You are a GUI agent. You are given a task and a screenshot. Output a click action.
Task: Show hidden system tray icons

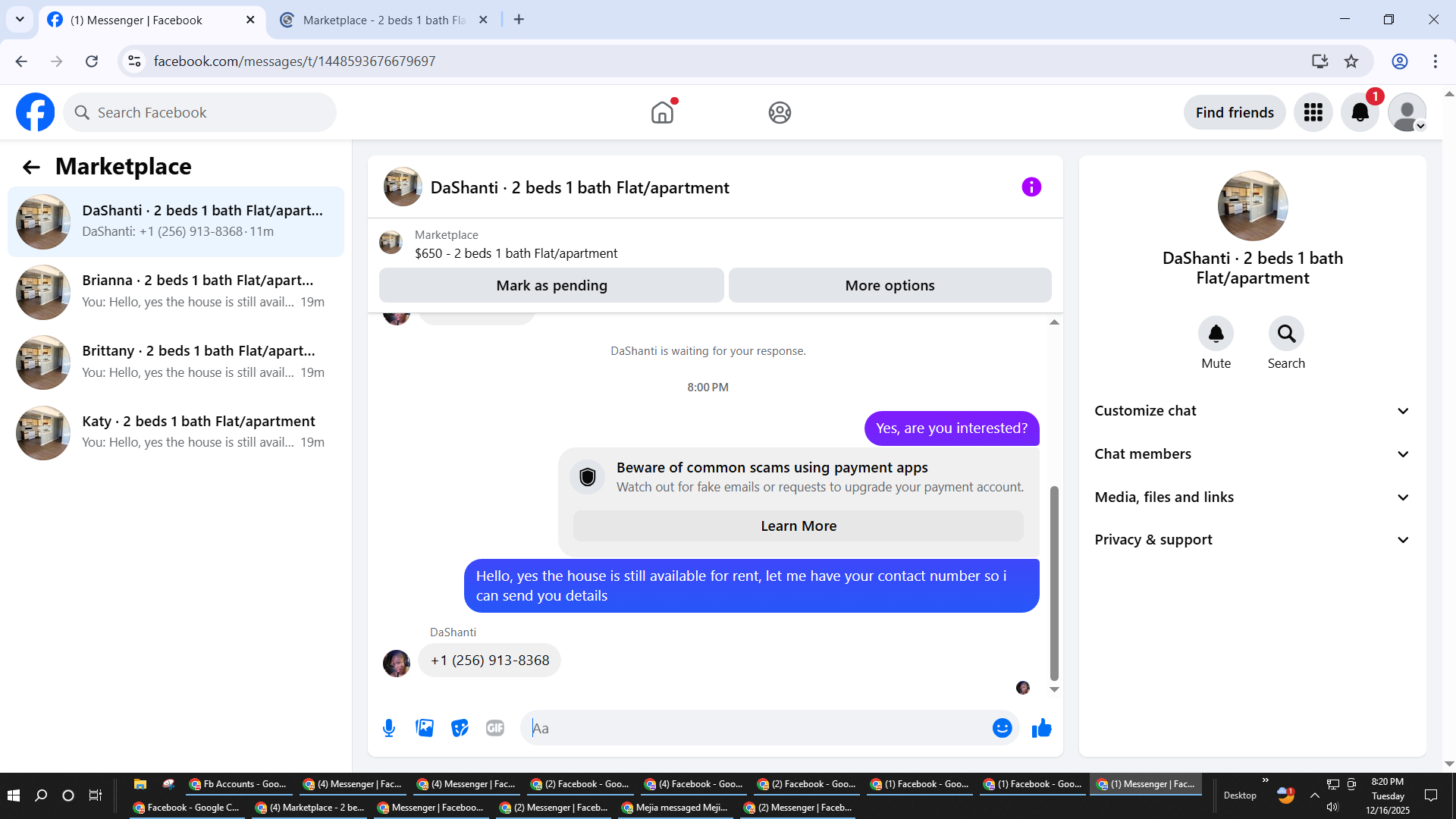pos(1314,795)
